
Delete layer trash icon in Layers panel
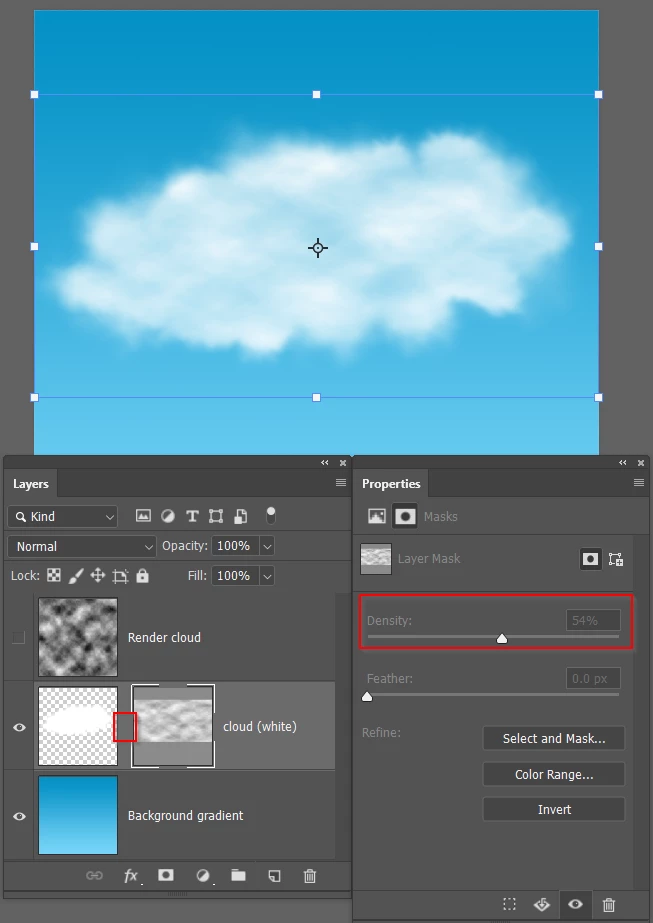point(310,876)
